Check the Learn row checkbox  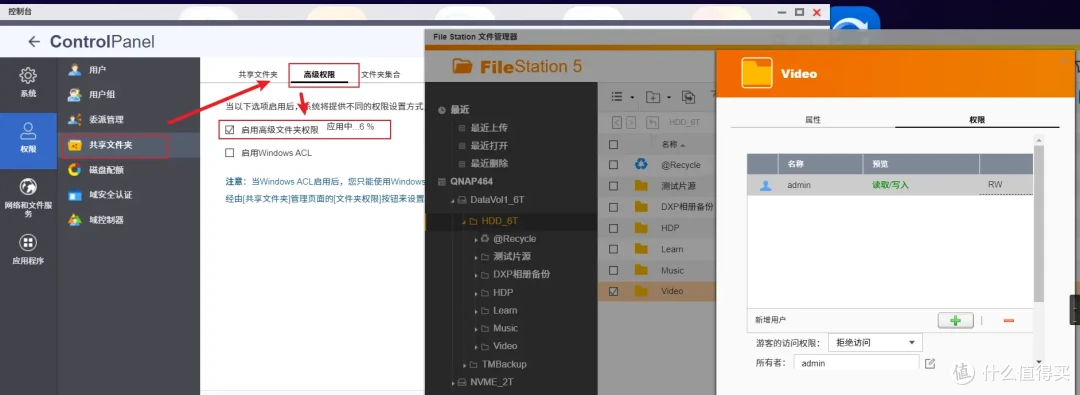(x=614, y=249)
